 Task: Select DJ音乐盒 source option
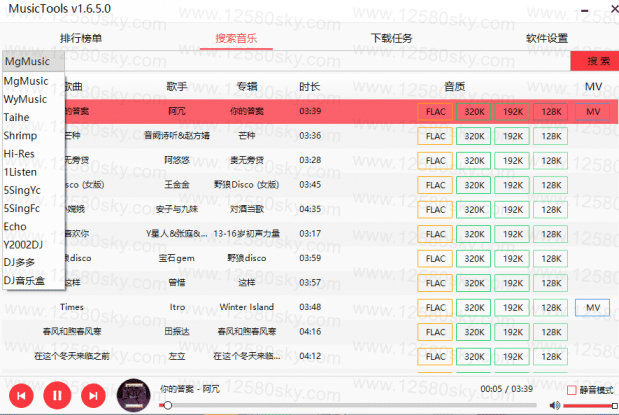(x=33, y=280)
